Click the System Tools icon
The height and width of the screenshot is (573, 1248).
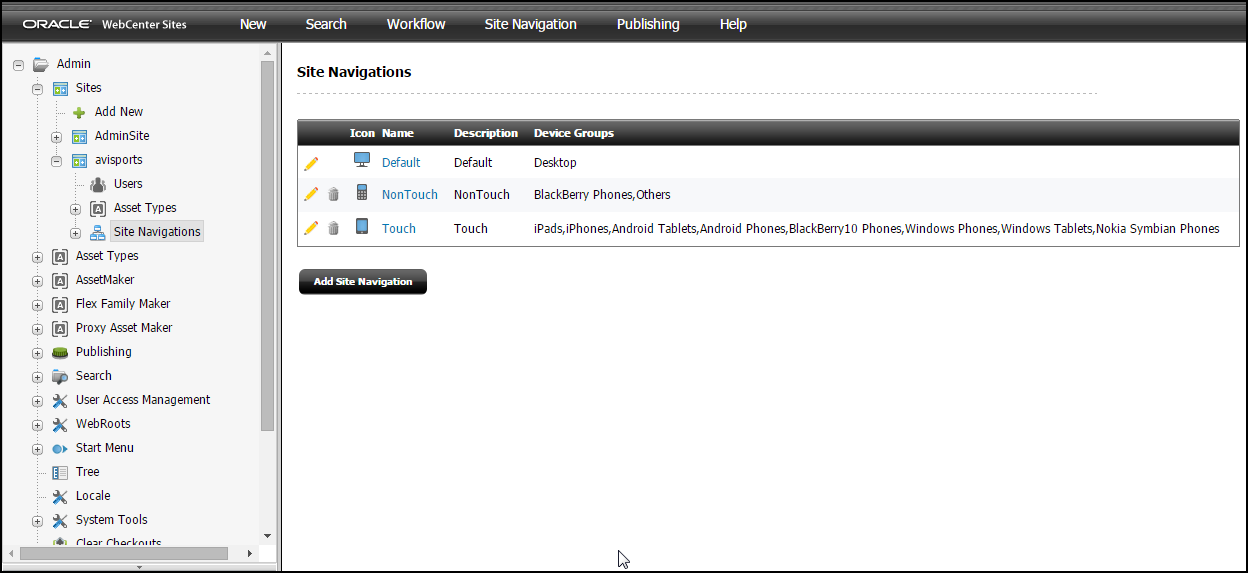point(60,520)
